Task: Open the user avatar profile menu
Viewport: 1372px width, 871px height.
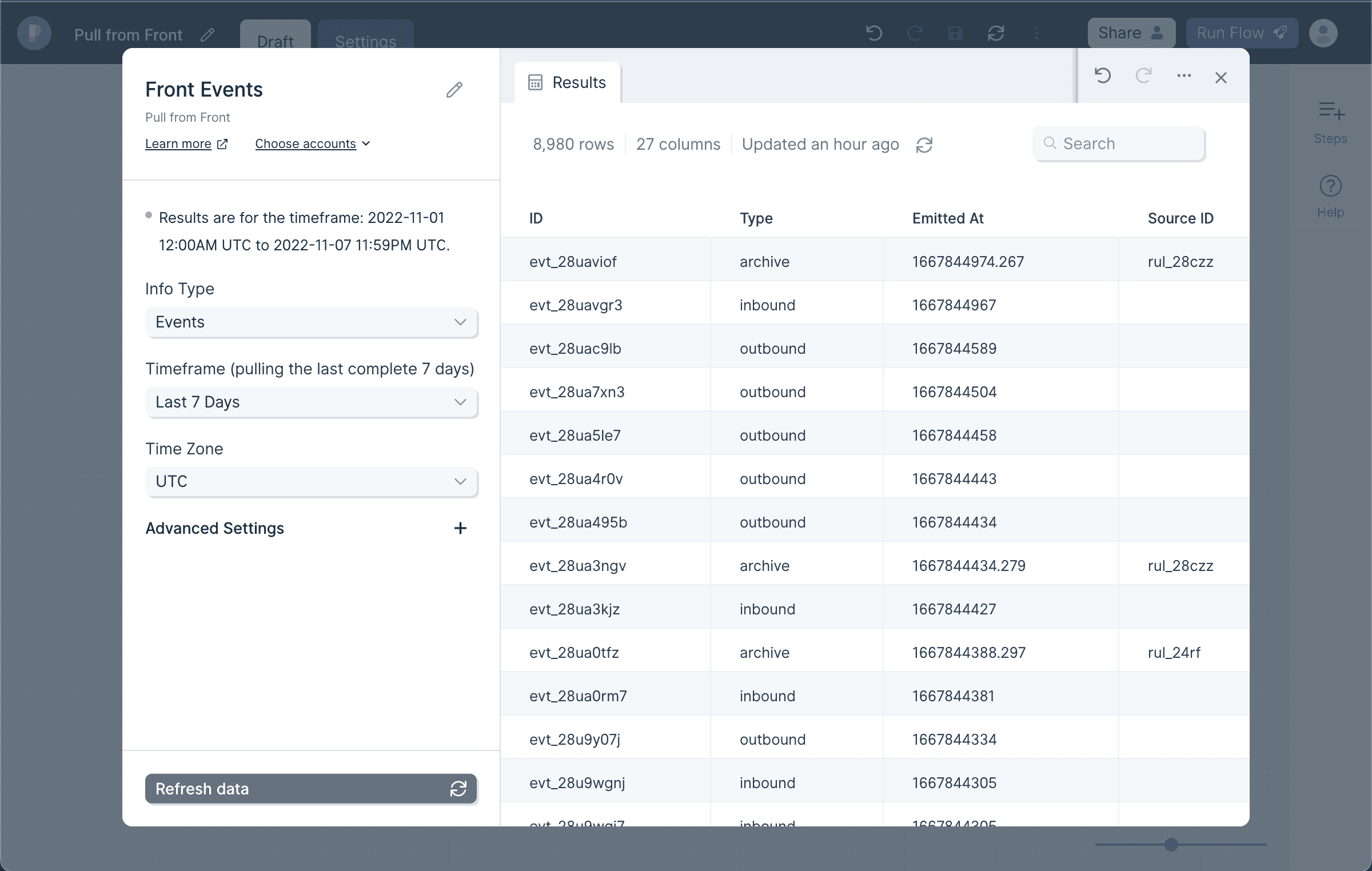Action: (x=1323, y=33)
